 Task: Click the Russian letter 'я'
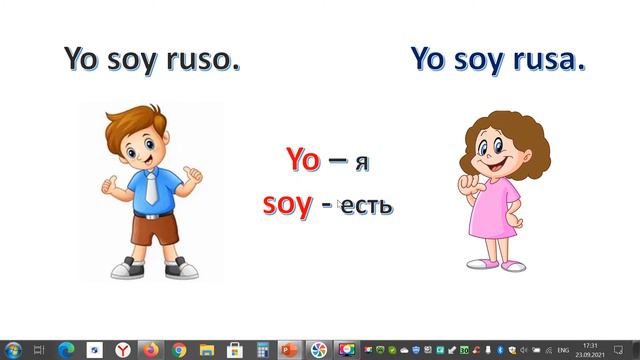[x=362, y=163]
